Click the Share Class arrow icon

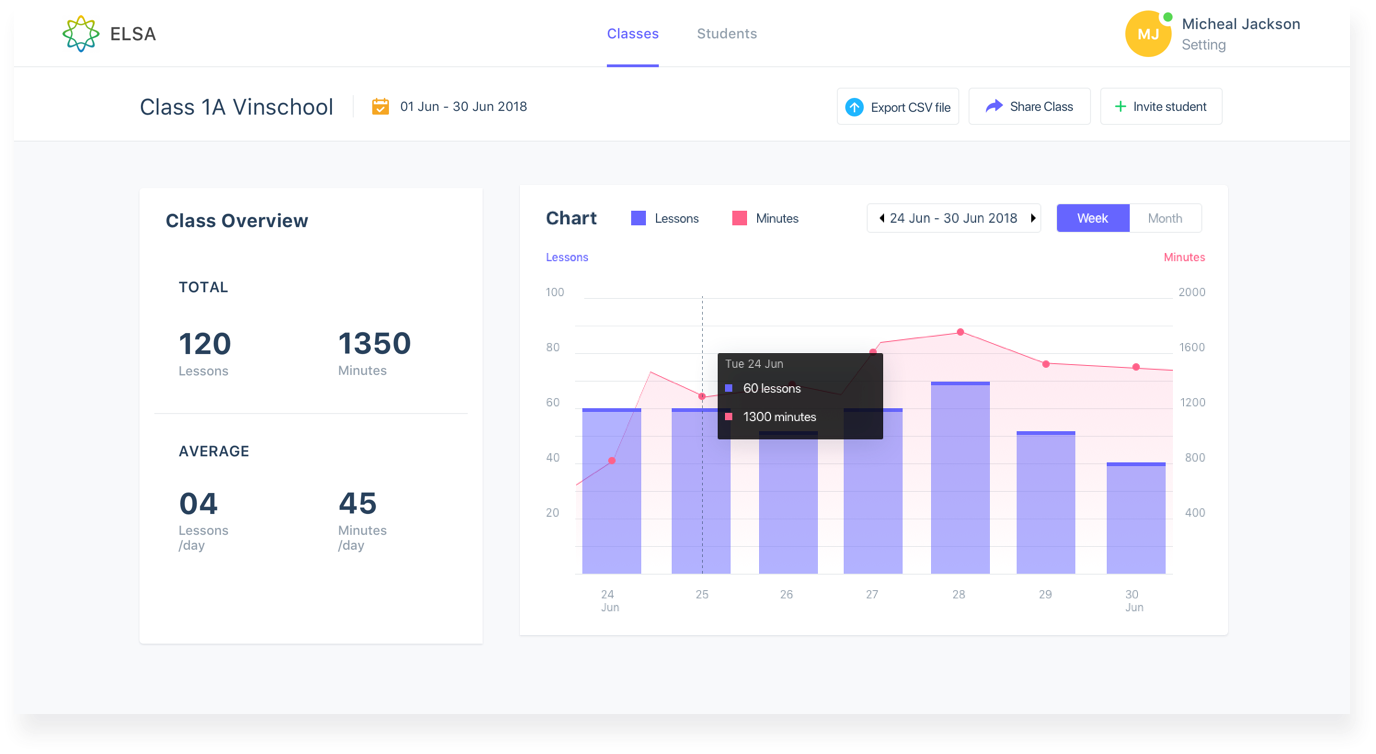click(x=994, y=106)
